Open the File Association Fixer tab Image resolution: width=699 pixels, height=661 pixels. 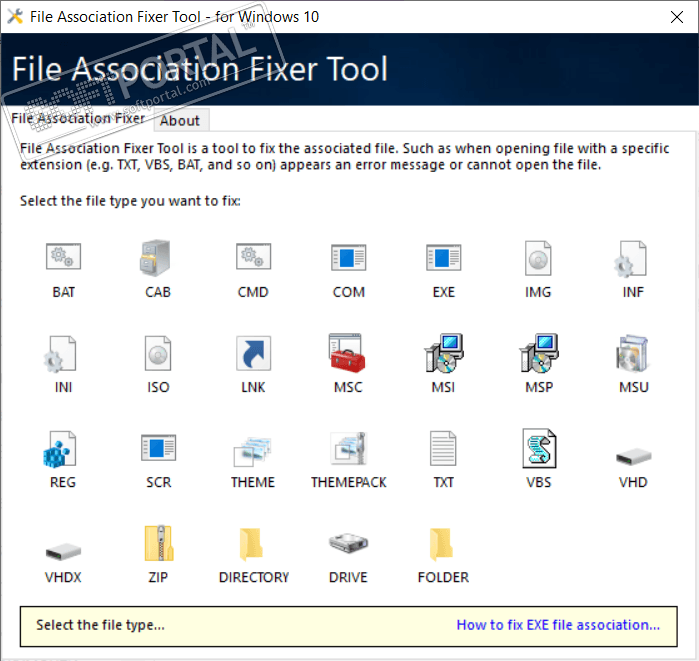tap(78, 118)
